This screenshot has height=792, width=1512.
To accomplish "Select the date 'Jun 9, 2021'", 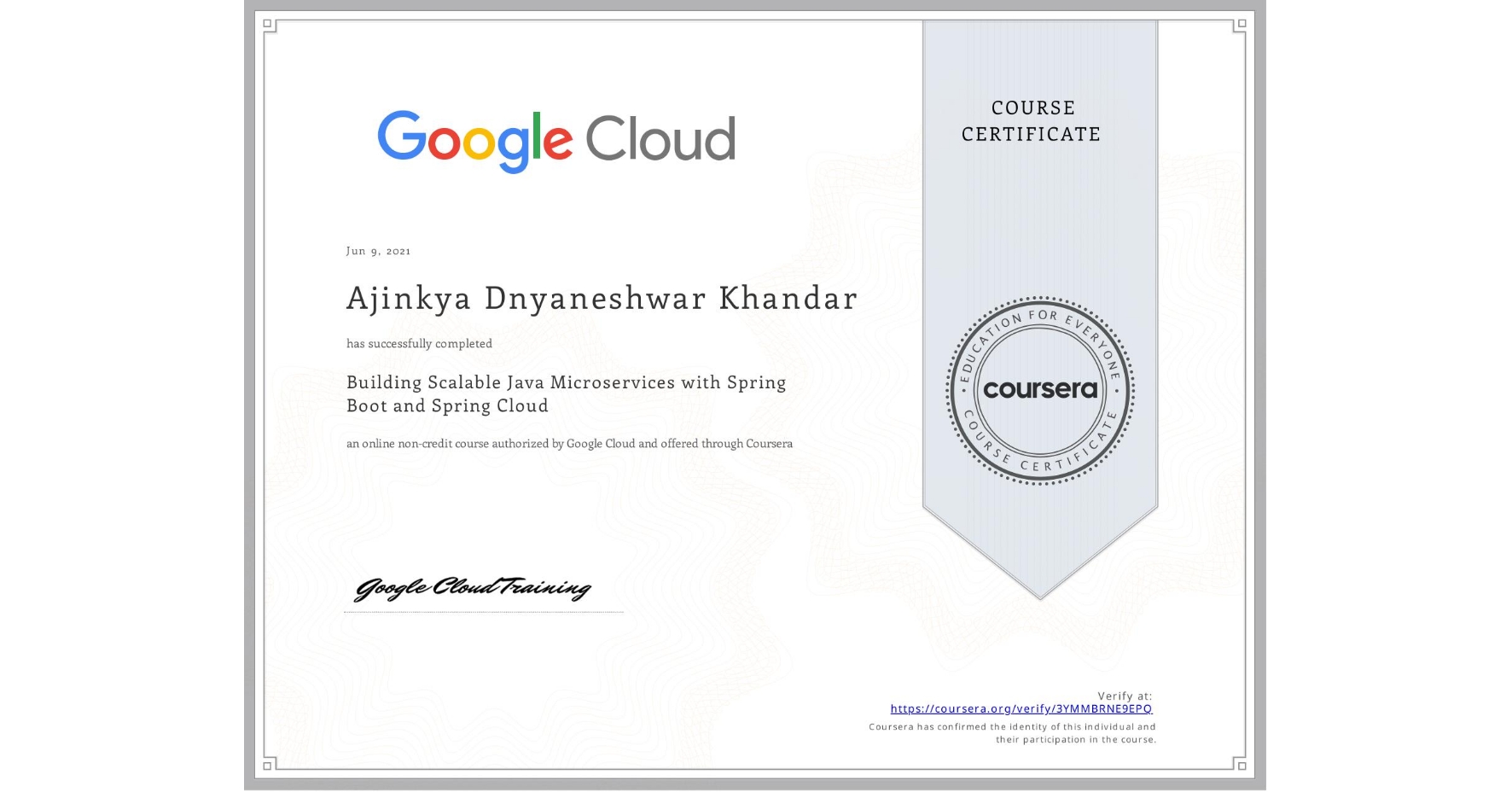I will tap(378, 250).
